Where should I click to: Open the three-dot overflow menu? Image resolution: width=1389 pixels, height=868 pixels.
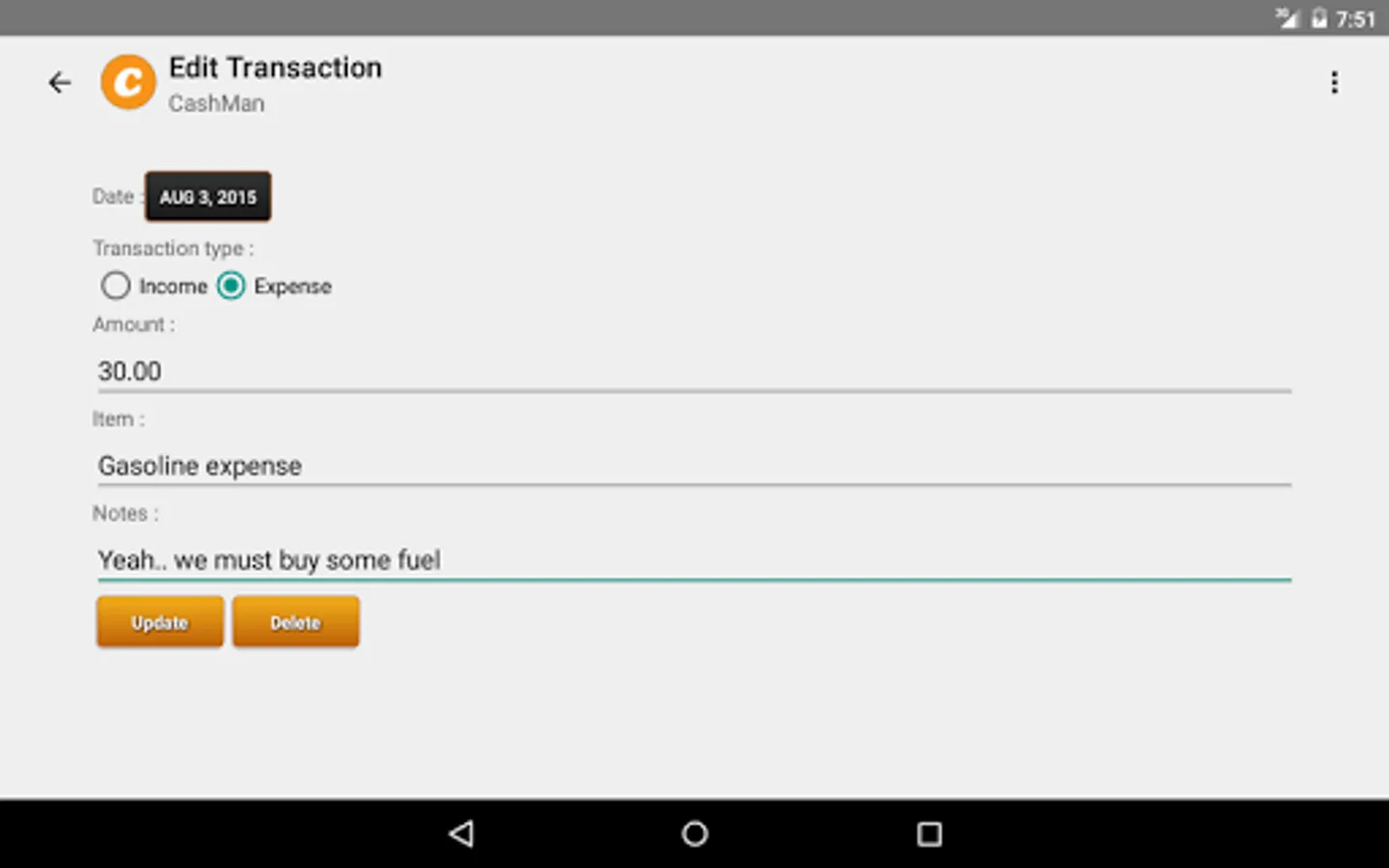1334,83
